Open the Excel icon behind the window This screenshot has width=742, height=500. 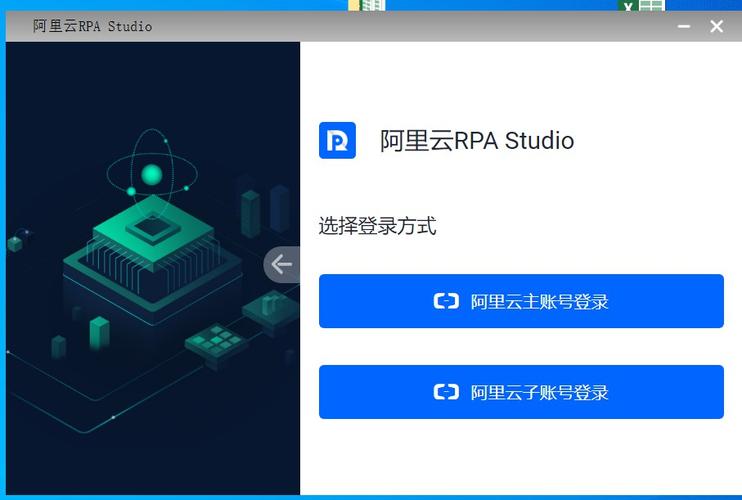coord(642,5)
